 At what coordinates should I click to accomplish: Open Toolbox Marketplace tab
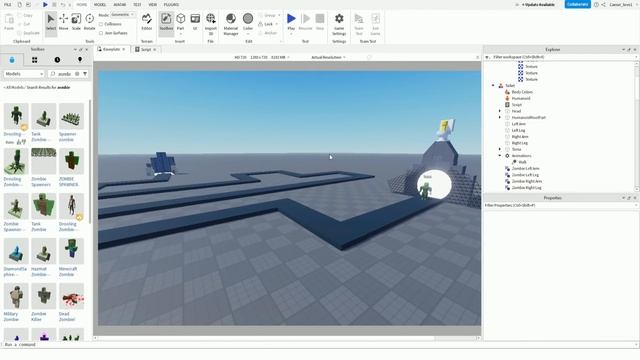click(x=12, y=60)
